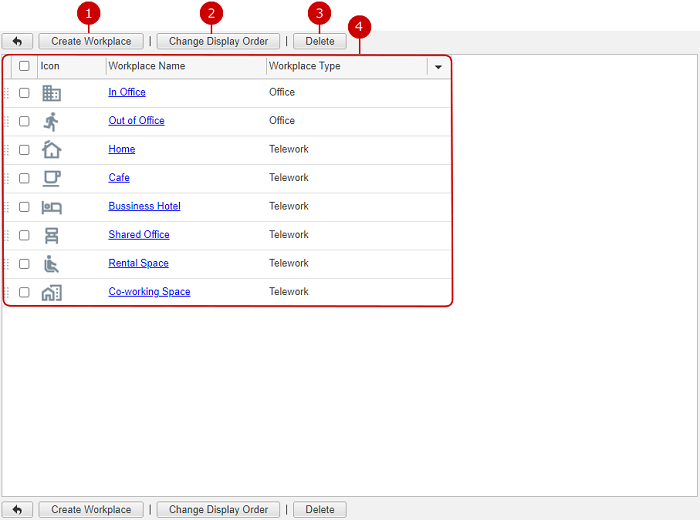
Task: Click the bed icon for Bussiness Hotel
Action: [x=51, y=207]
